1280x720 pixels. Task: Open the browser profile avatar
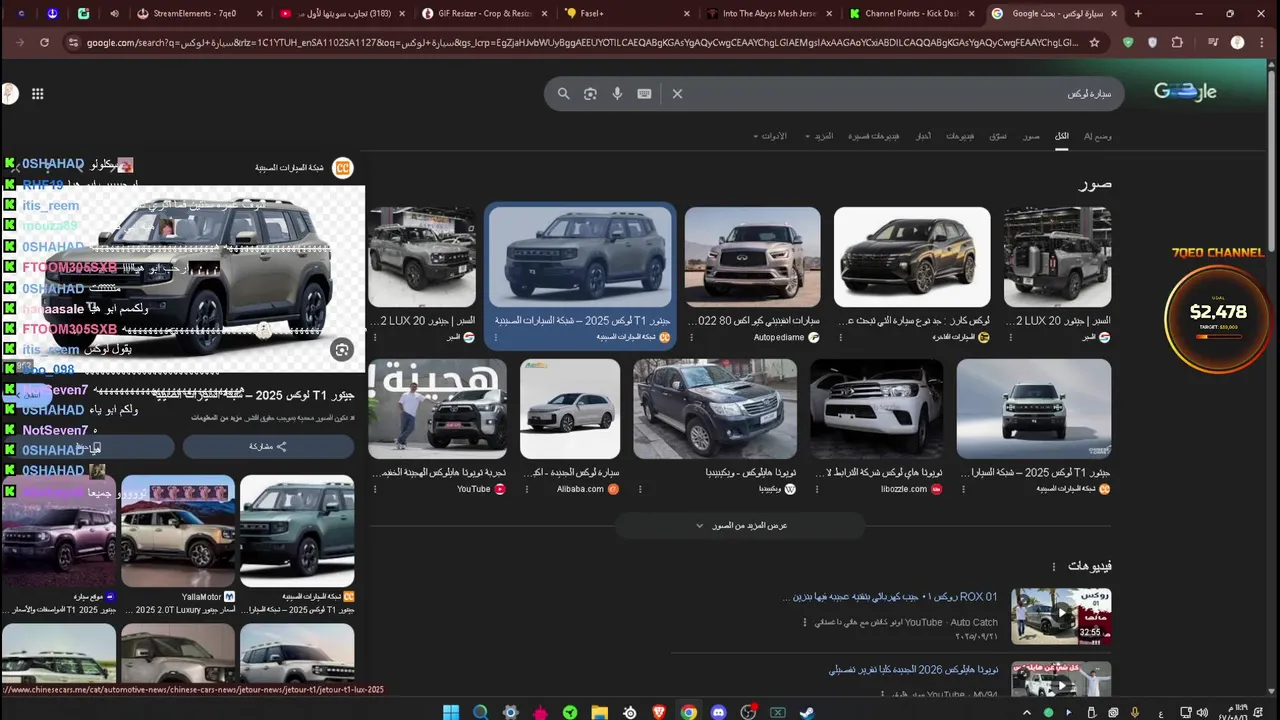point(1237,43)
